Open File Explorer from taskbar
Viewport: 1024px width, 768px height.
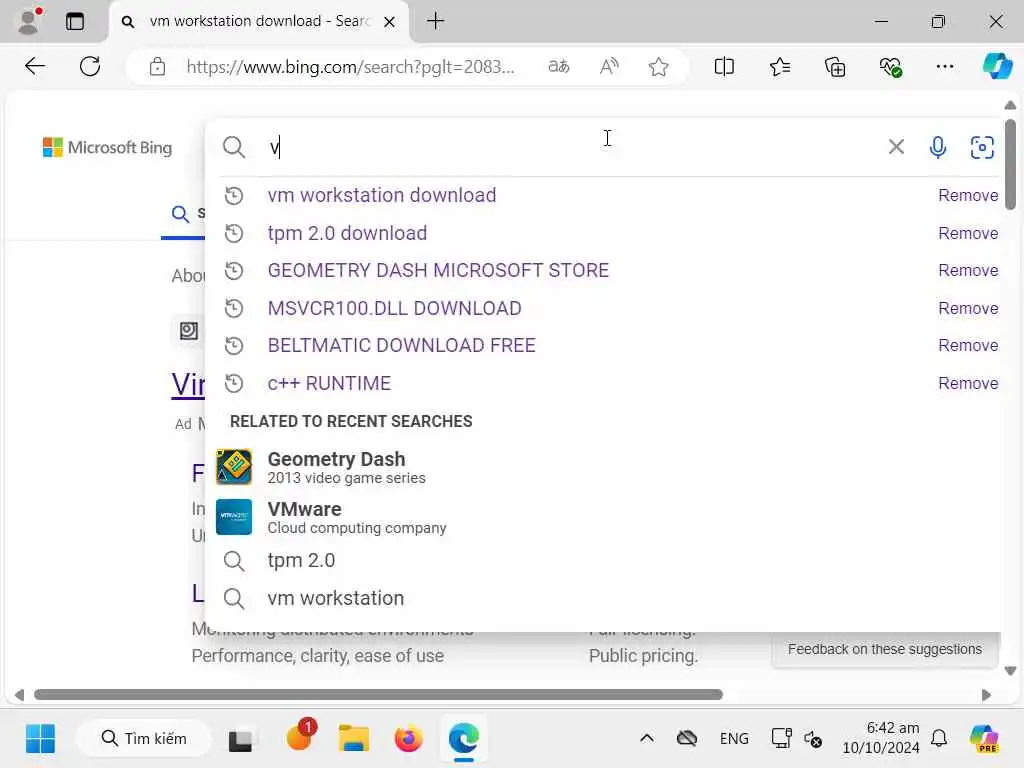click(x=354, y=739)
